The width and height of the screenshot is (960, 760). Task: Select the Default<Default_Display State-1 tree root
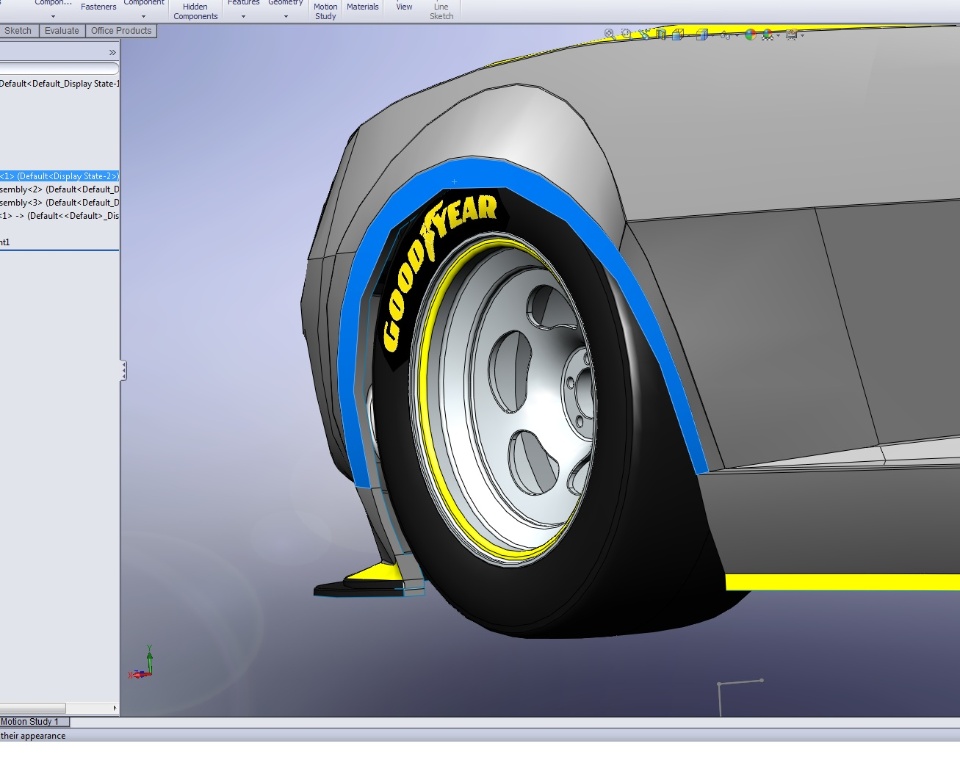pyautogui.click(x=59, y=83)
